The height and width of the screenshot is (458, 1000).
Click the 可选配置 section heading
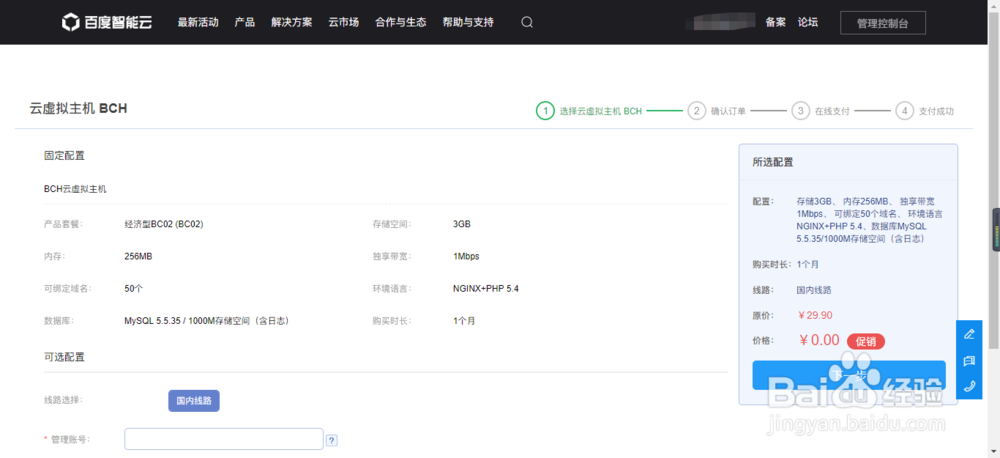(64, 357)
